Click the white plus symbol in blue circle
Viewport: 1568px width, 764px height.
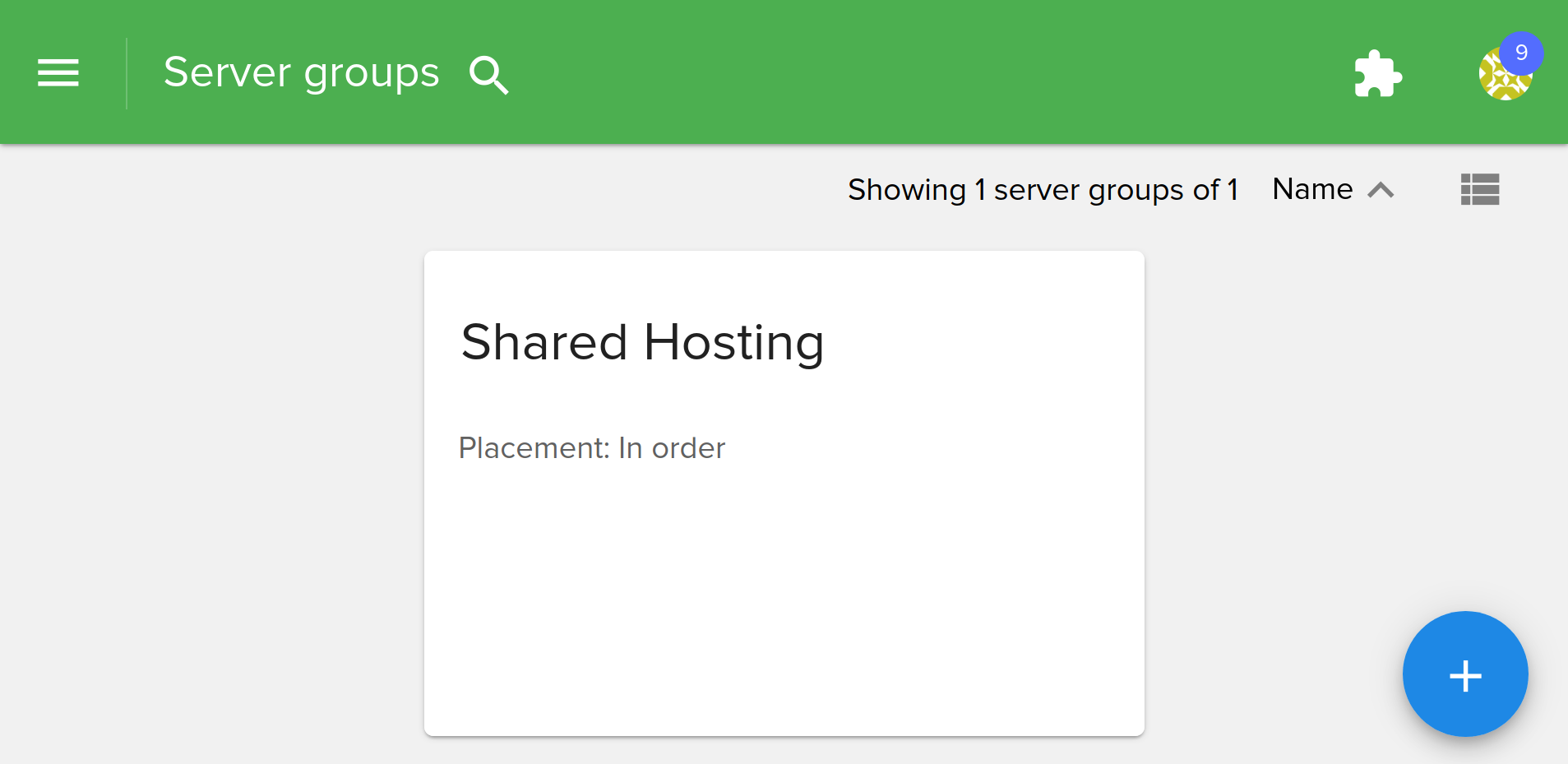[x=1465, y=676]
